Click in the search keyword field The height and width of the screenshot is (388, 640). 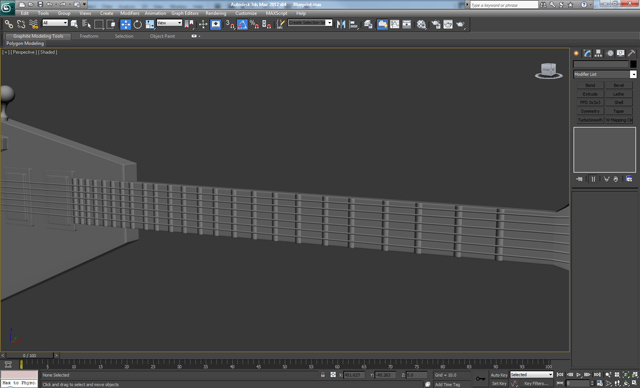tap(504, 5)
